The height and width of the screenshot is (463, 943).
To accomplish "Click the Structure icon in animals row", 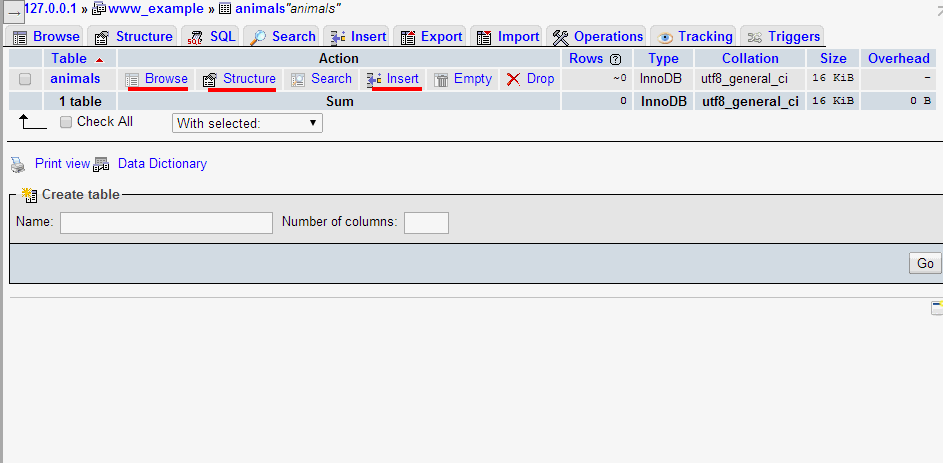I will (x=209, y=80).
